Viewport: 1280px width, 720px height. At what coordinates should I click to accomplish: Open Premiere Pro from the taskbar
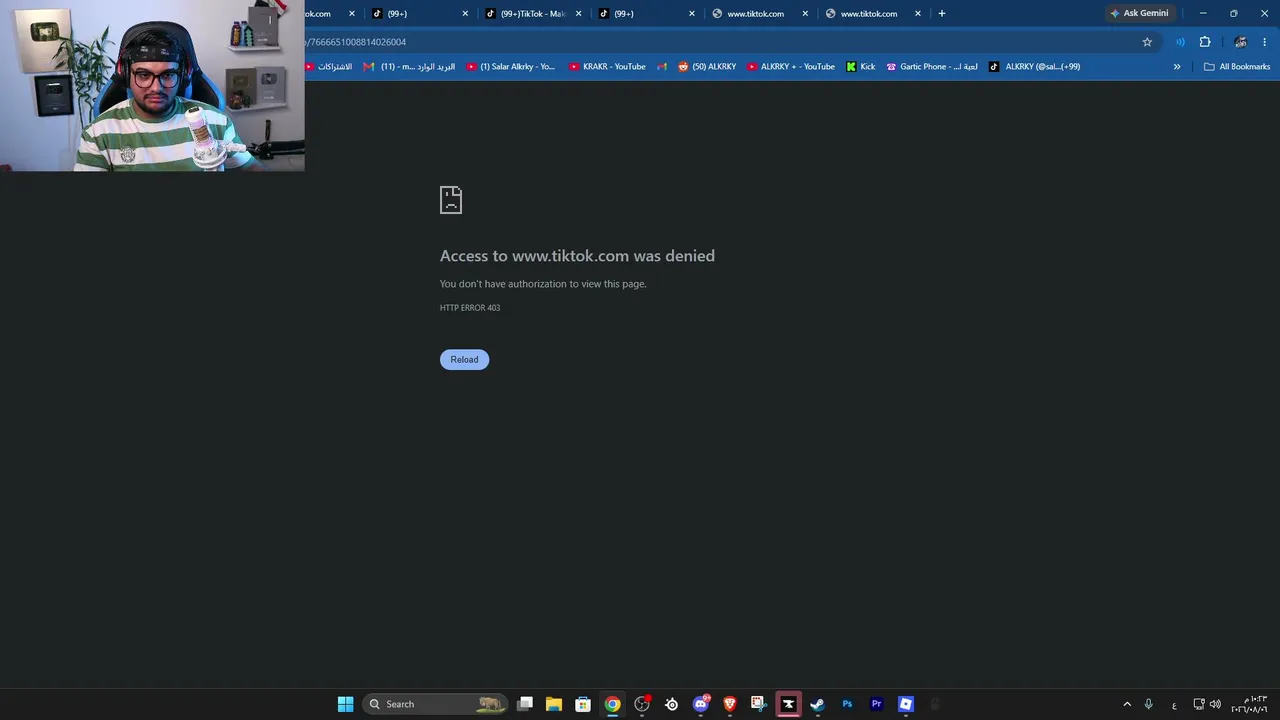(x=876, y=704)
